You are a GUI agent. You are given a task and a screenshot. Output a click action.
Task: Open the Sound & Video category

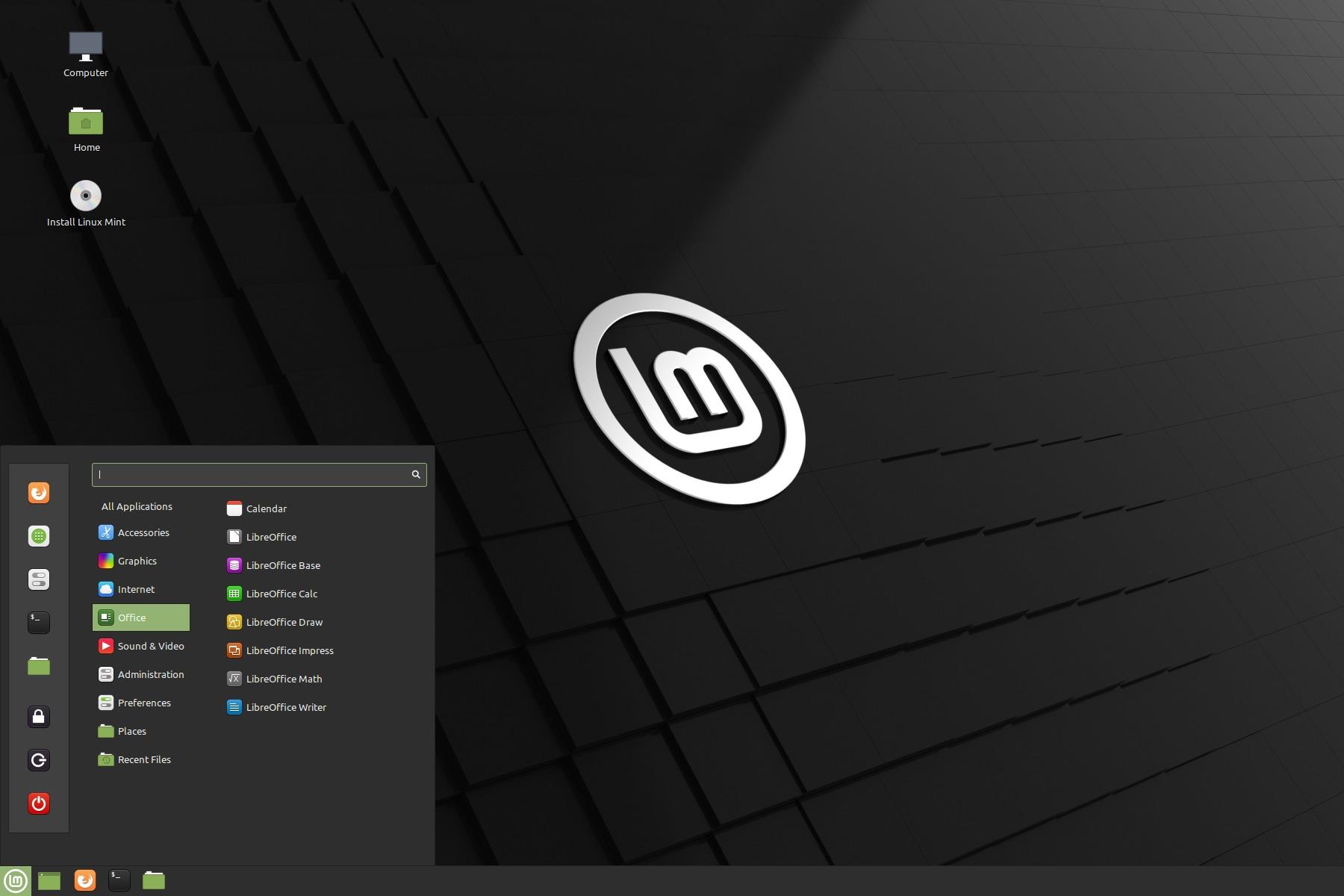(141, 646)
